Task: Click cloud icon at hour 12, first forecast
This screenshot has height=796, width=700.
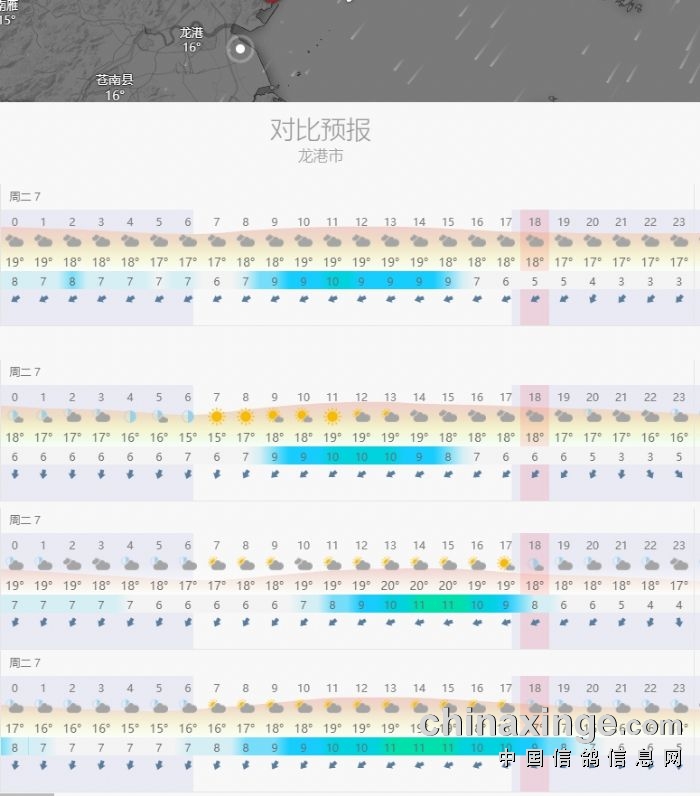Action: pyautogui.click(x=361, y=241)
